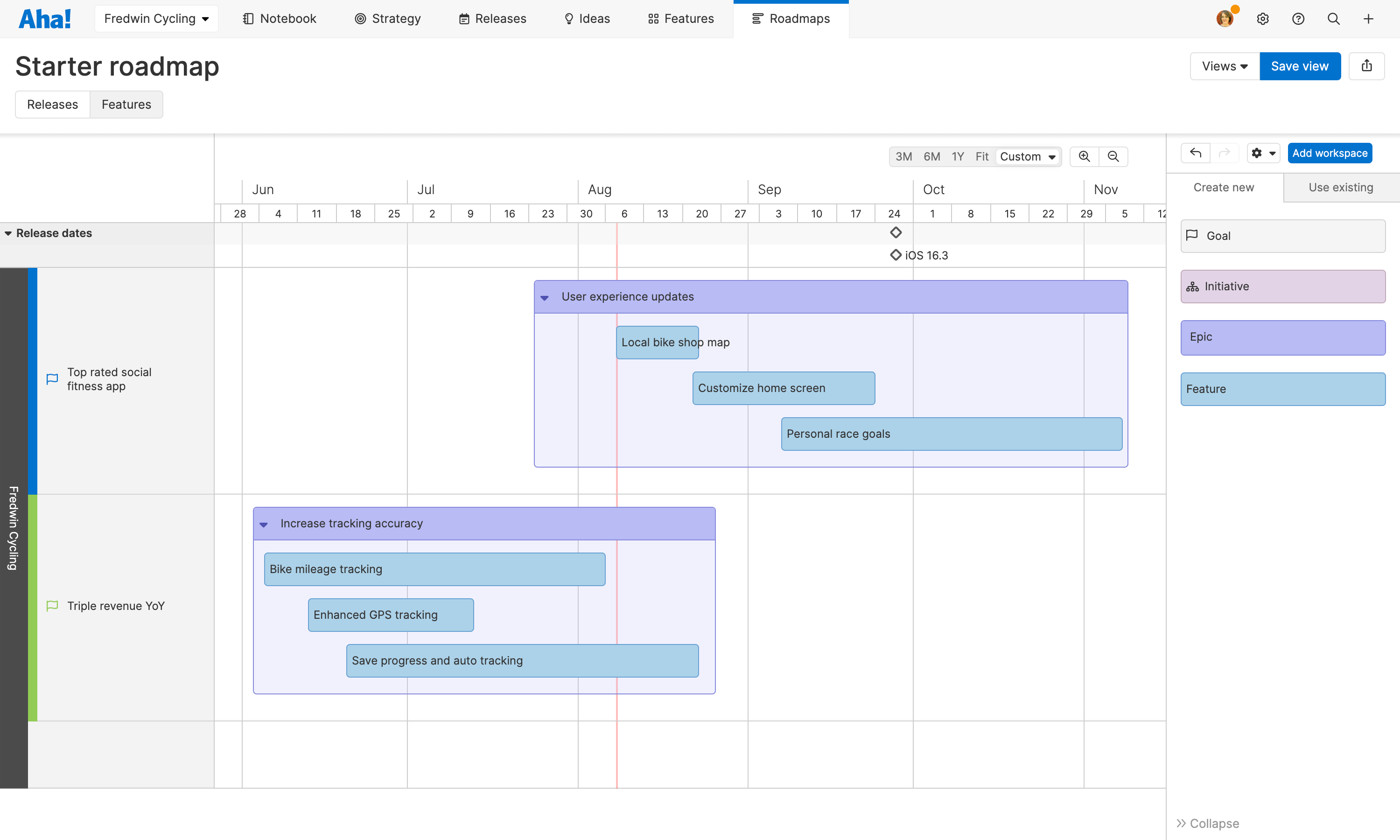Viewport: 1400px width, 840px height.
Task: Click the Add workspace button
Action: point(1329,153)
